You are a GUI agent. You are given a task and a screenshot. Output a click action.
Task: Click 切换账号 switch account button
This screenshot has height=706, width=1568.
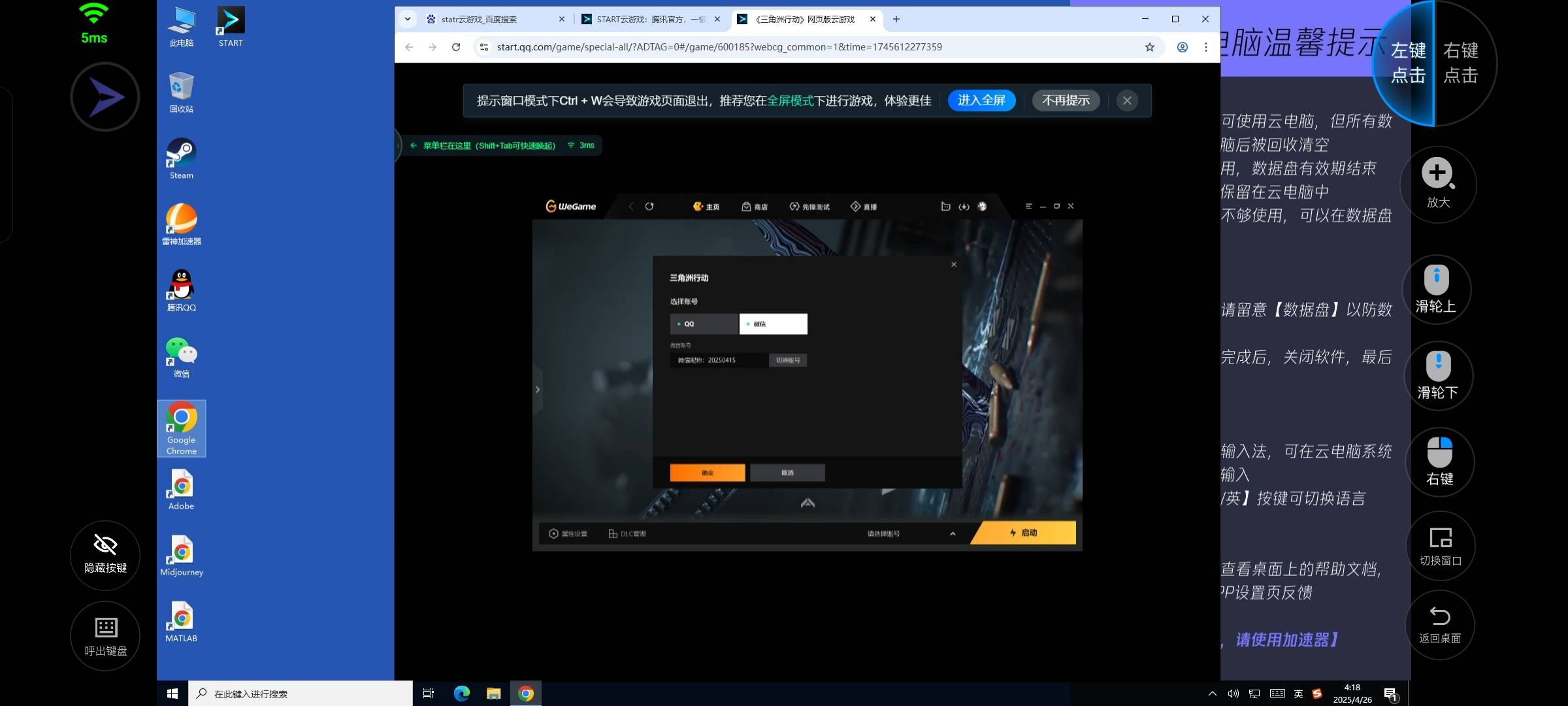[788, 360]
